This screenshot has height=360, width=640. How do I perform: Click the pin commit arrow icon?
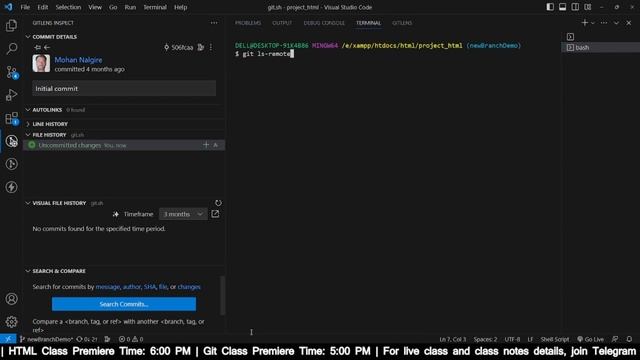point(38,47)
